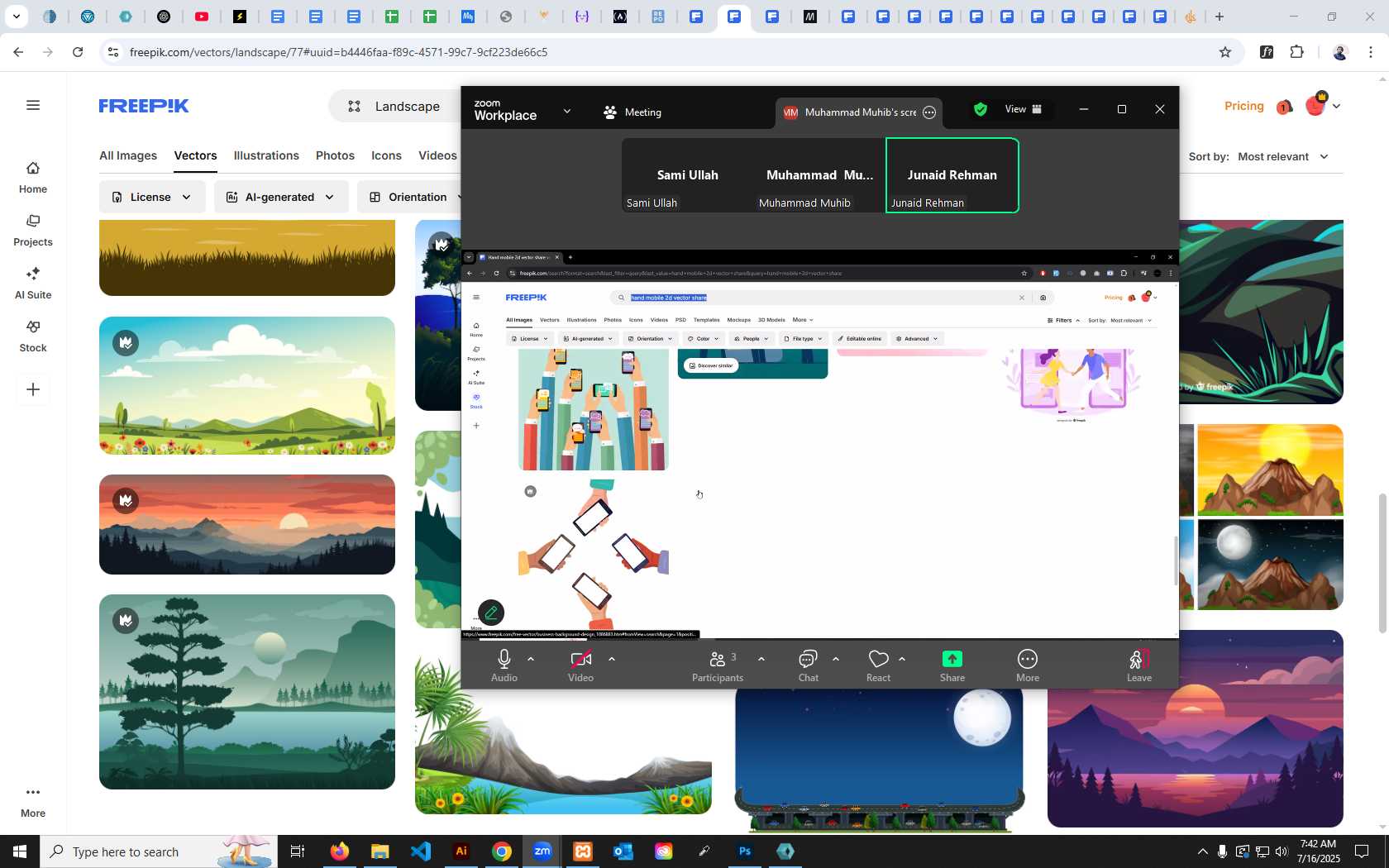The image size is (1389, 868).
Task: Click the plus icon in Freepik sidebar
Action: pos(33,389)
